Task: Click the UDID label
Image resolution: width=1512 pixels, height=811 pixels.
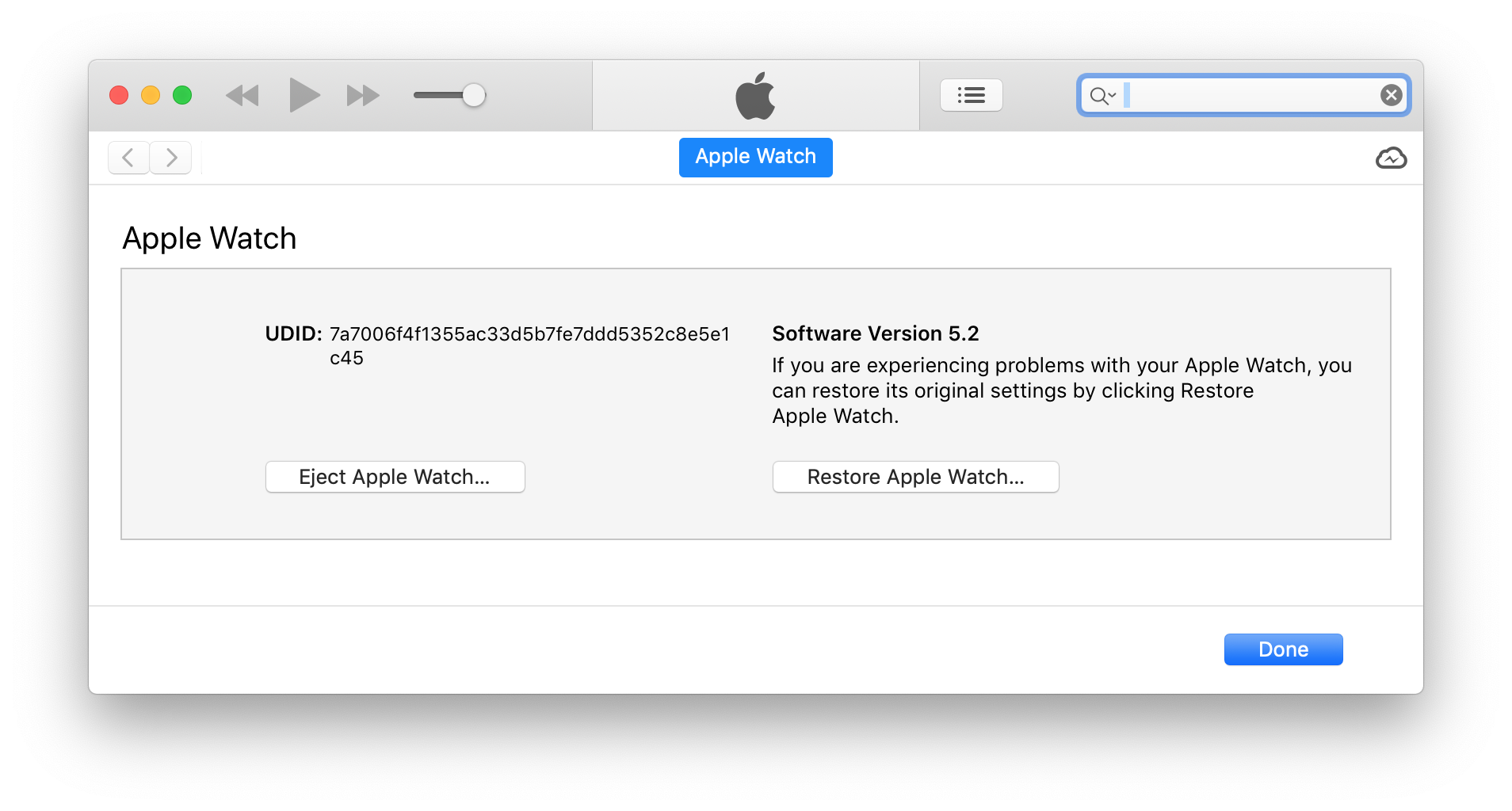Action: point(293,333)
